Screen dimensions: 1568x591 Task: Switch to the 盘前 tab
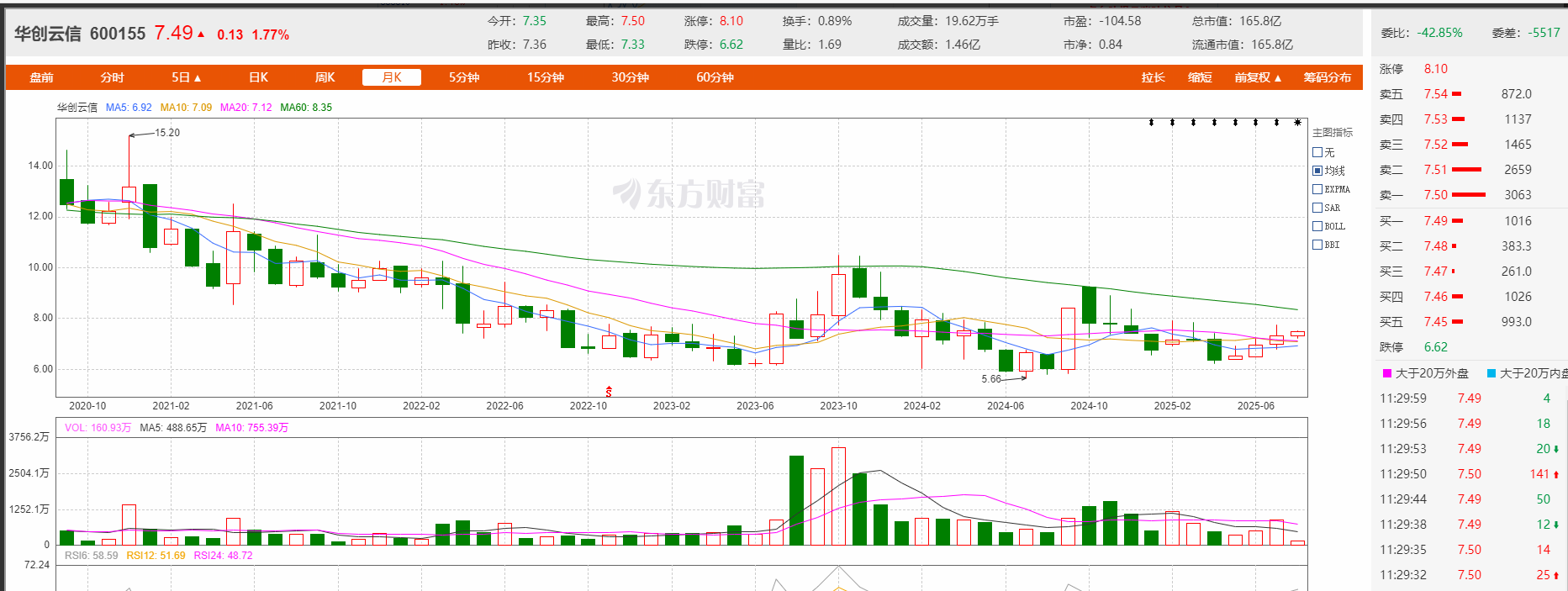pos(41,77)
